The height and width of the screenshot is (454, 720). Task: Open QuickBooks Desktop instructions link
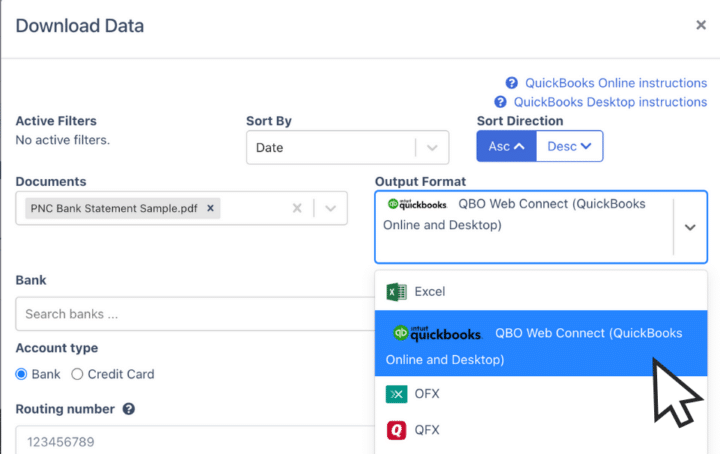click(x=610, y=102)
